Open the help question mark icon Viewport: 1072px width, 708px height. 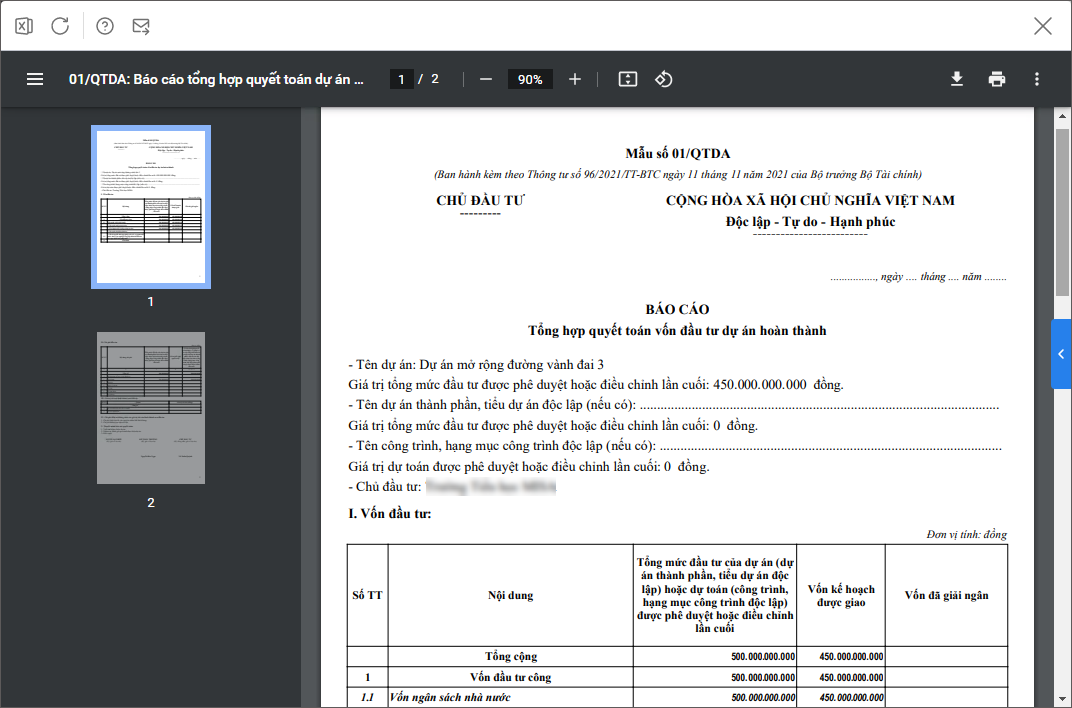click(x=105, y=26)
